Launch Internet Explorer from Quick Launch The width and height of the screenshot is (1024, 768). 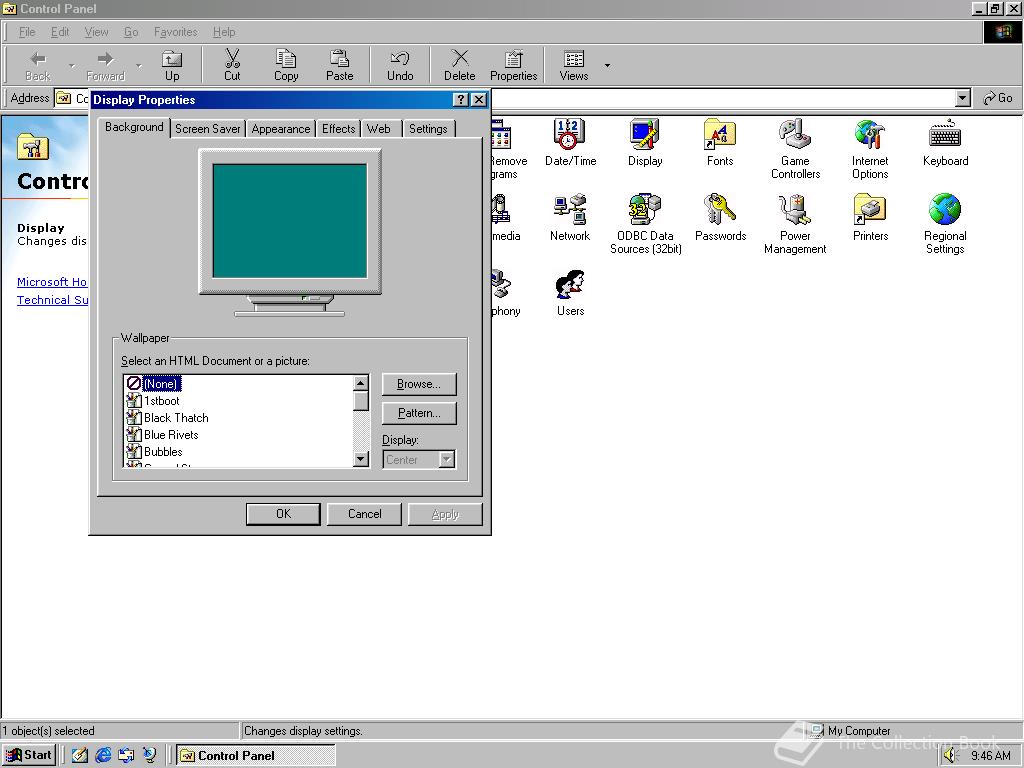pos(103,755)
